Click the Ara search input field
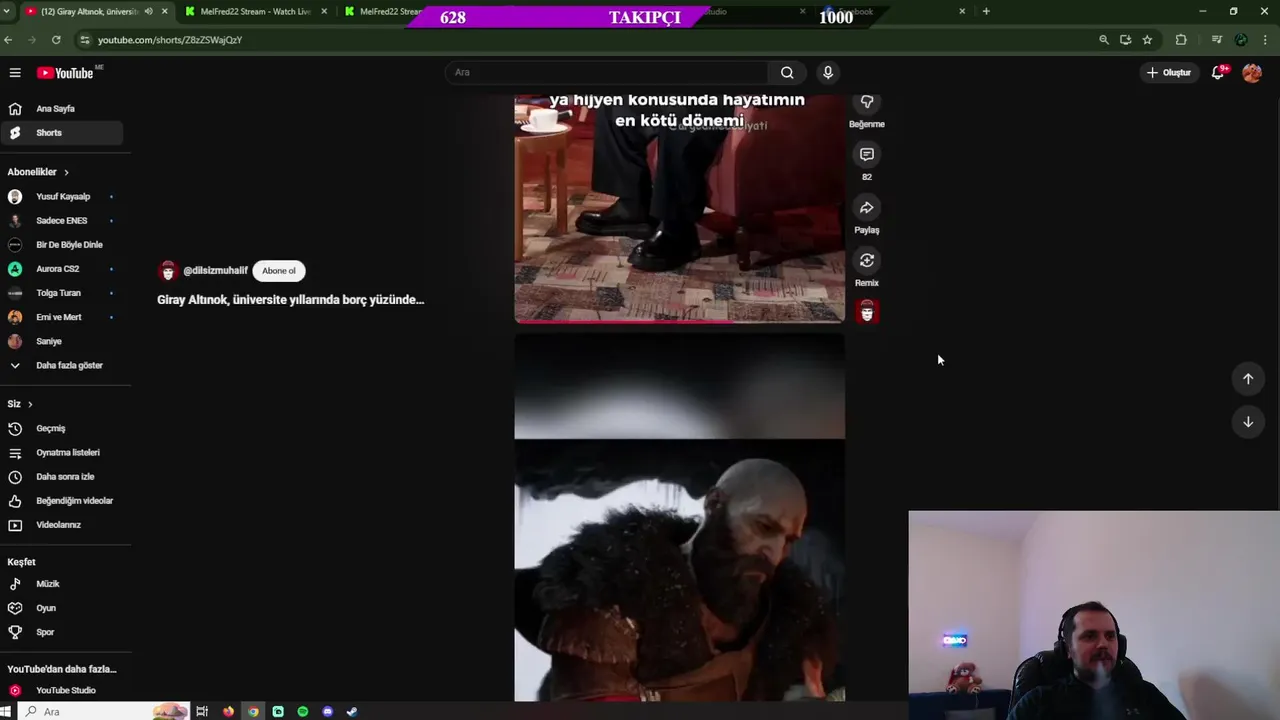Screen dimensions: 1280x720 point(607,72)
